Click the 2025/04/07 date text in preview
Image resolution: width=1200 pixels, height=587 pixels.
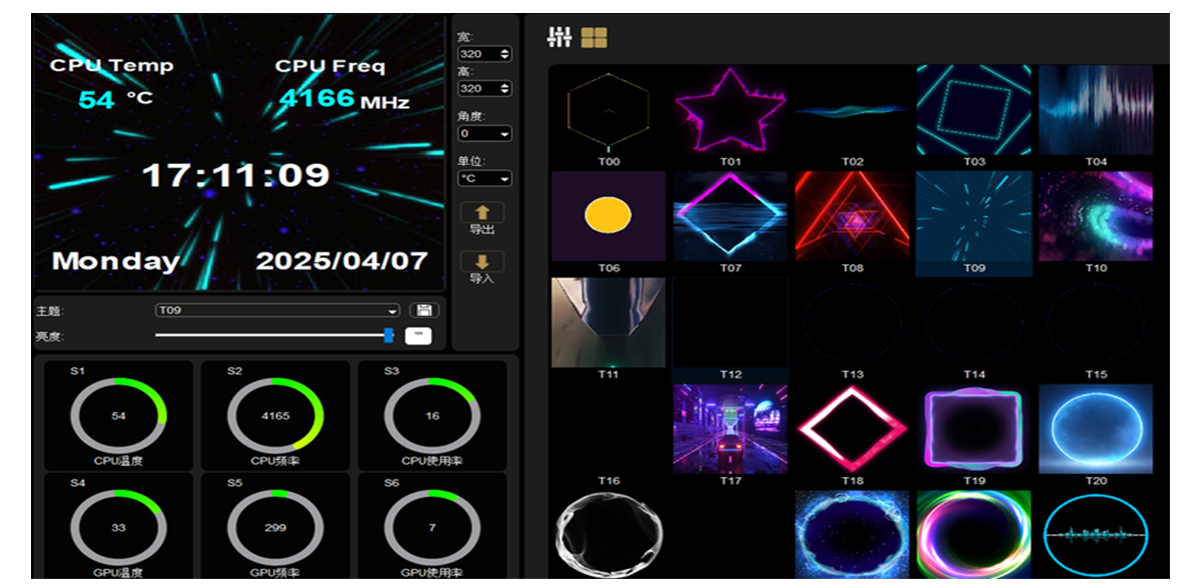(x=342, y=261)
